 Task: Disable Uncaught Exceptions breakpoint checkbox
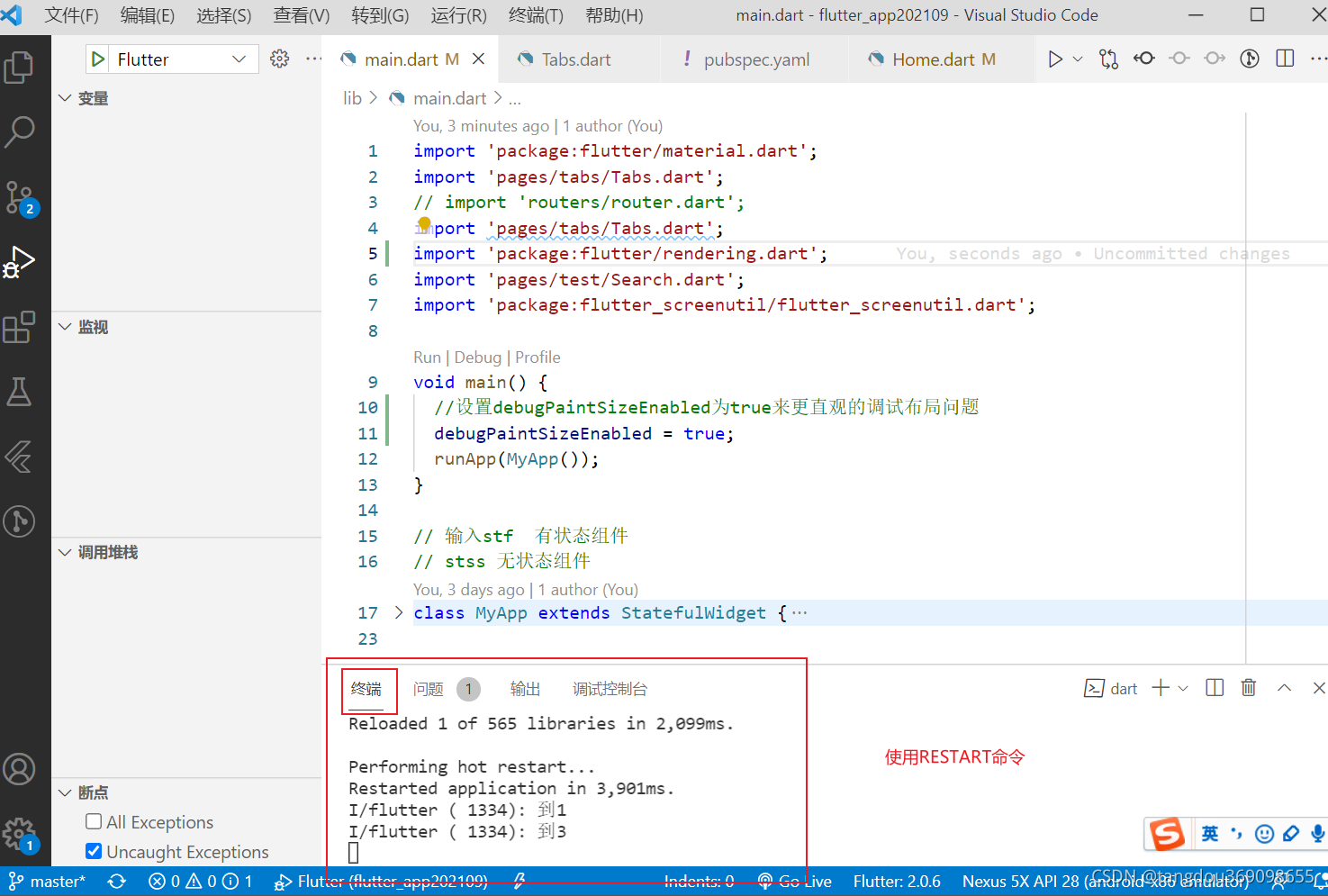click(x=94, y=851)
